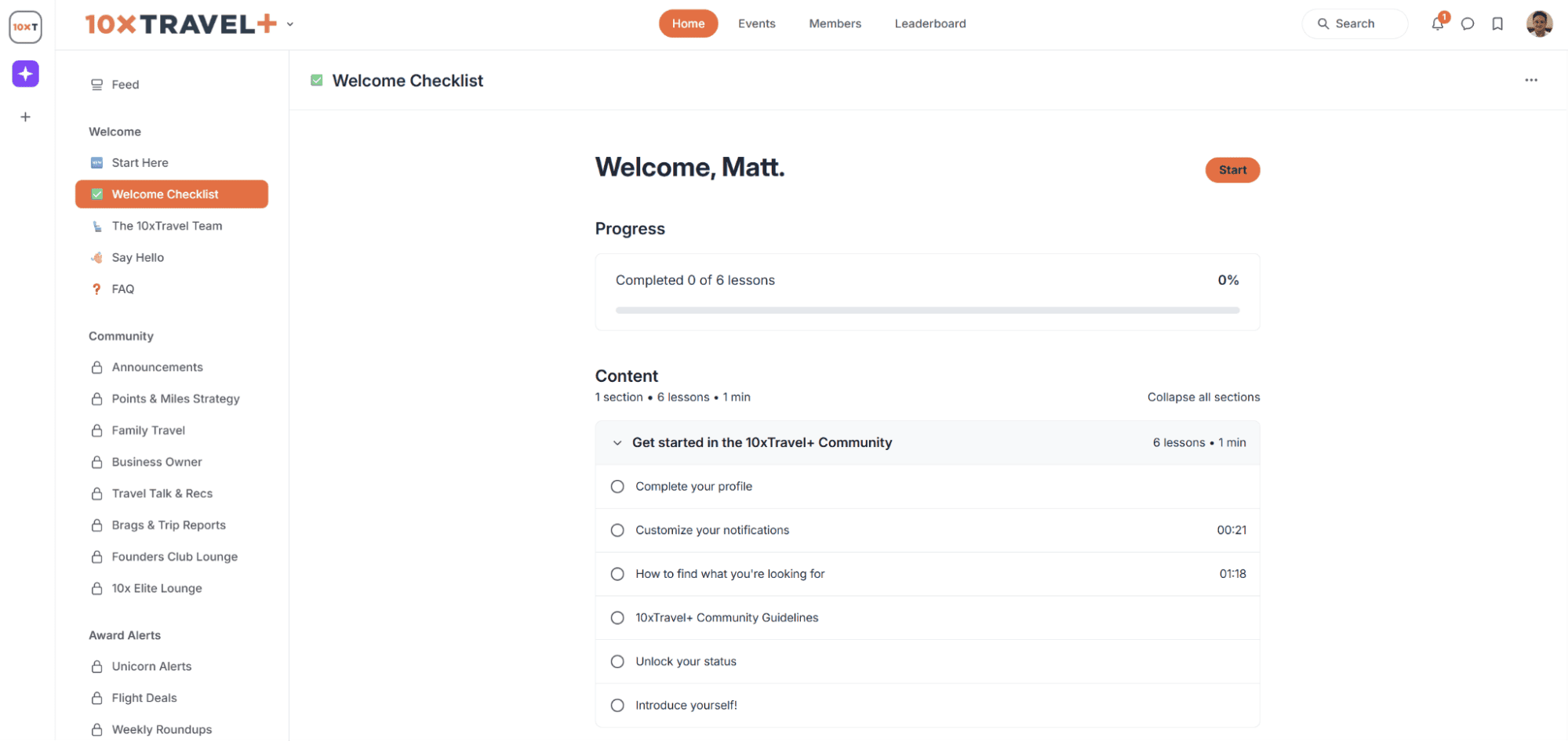
Task: Click the orange Start button
Action: (x=1232, y=170)
